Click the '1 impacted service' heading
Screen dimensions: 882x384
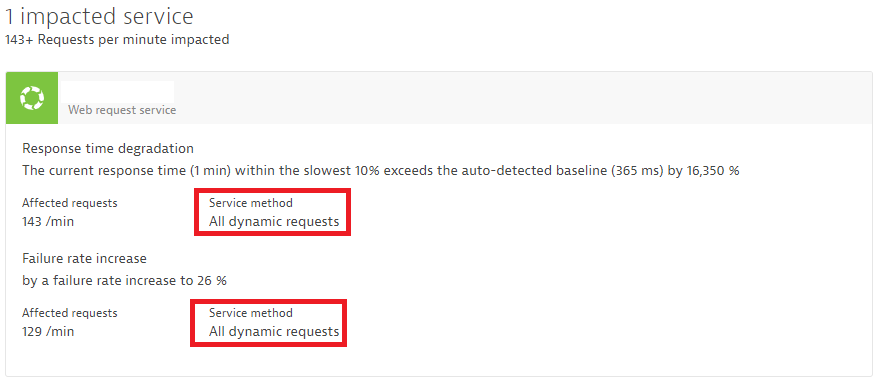pos(99,16)
